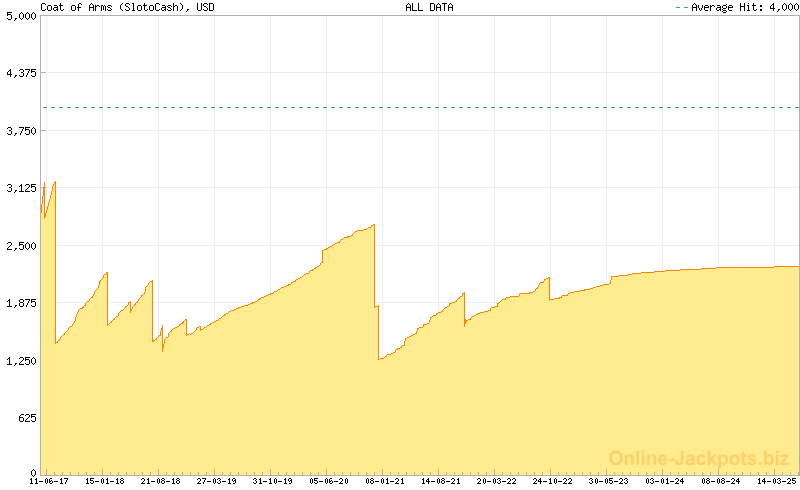Select the 31-10-19 x-axis date label
800x490 pixels.
coord(272,481)
